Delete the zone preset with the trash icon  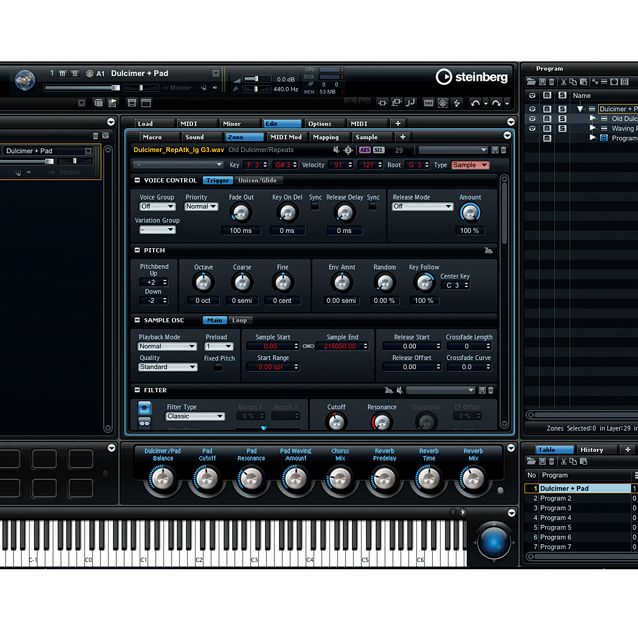[x=503, y=150]
